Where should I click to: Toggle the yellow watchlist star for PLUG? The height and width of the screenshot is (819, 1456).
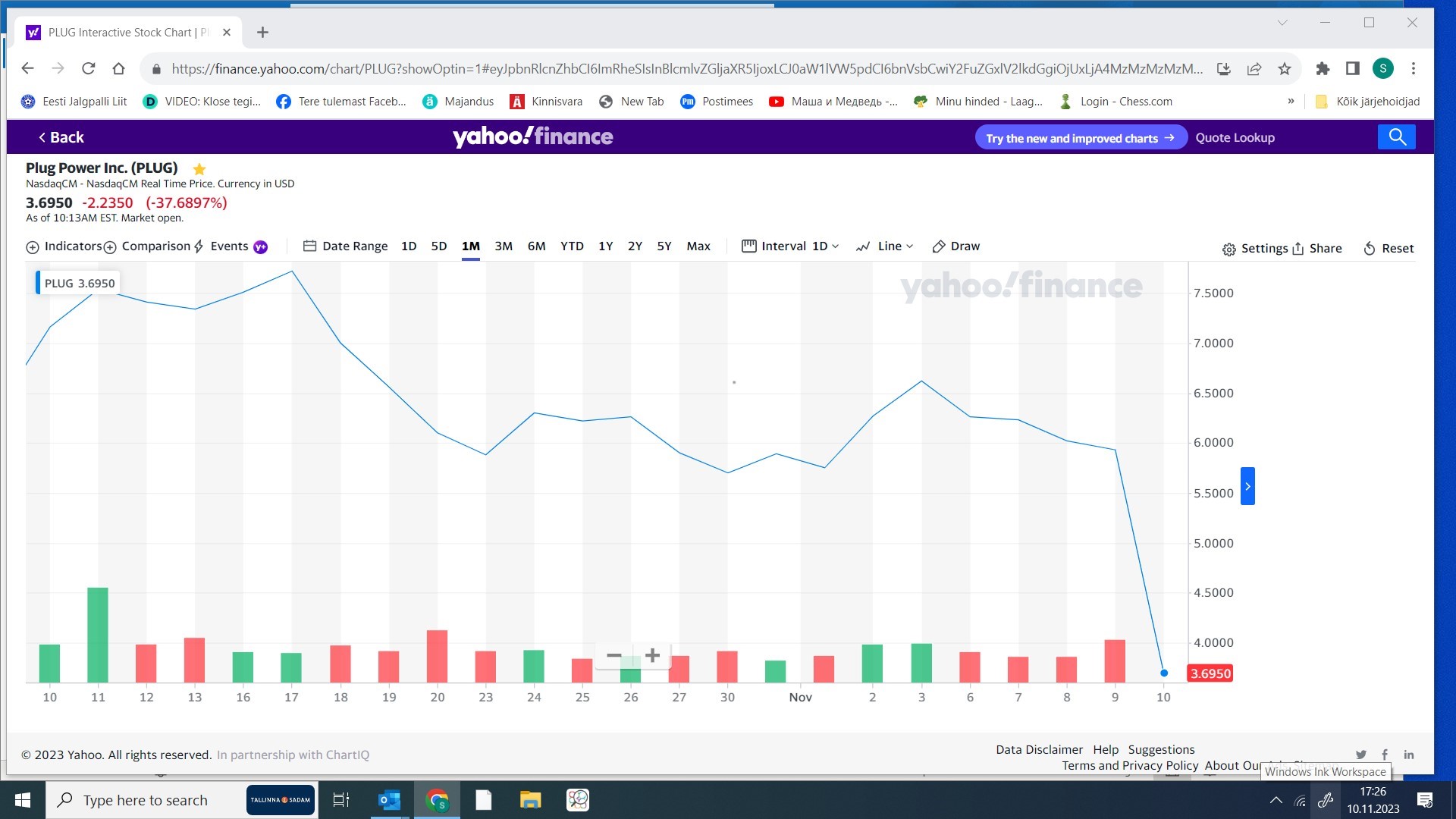[x=199, y=169]
